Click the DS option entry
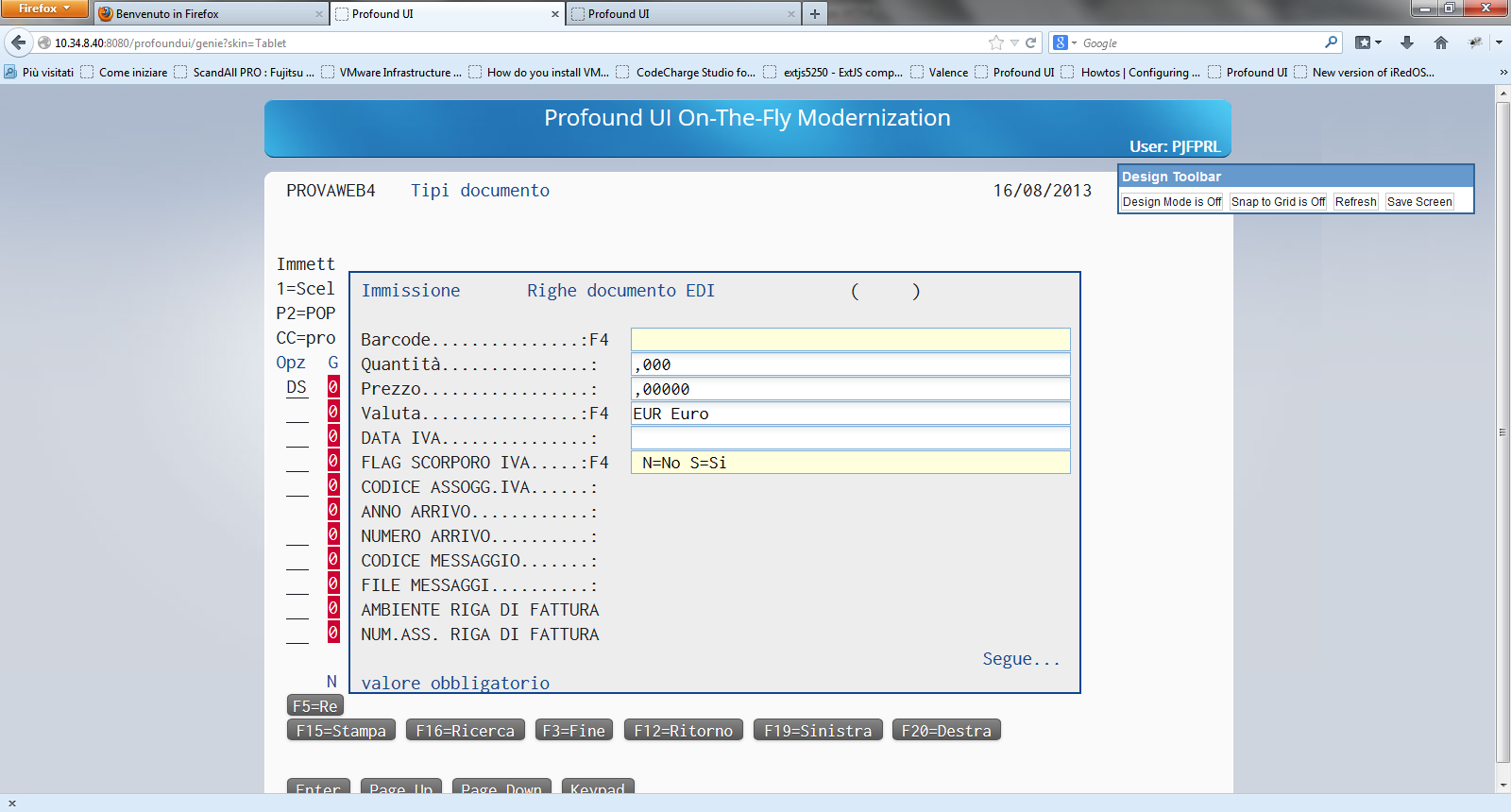This screenshot has height=812, width=1511. (x=297, y=387)
